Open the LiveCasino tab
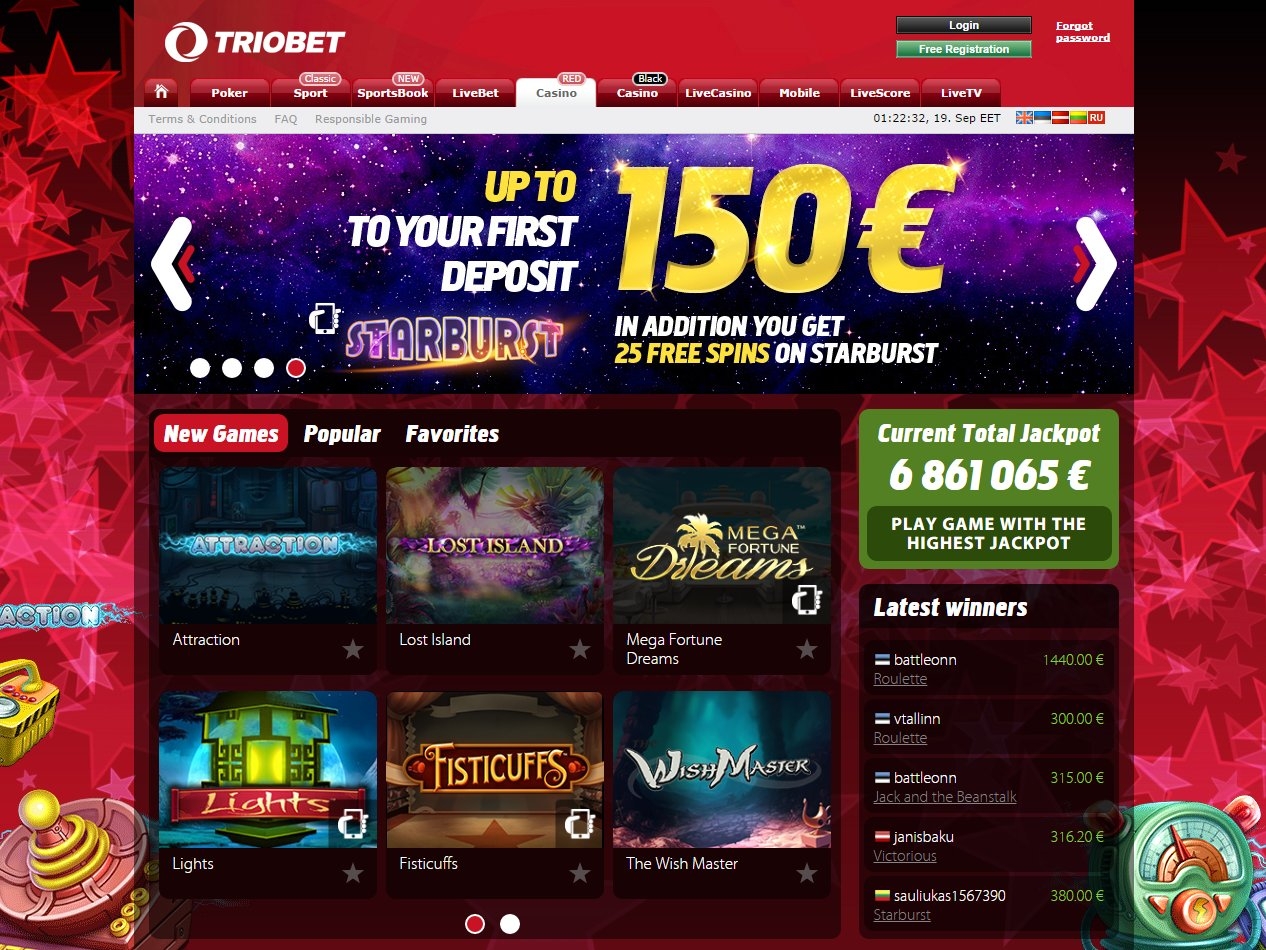The height and width of the screenshot is (950, 1266). 718,93
